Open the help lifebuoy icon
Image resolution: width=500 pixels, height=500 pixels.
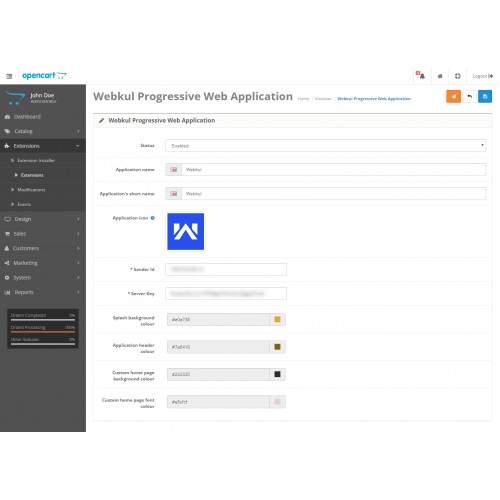point(458,76)
